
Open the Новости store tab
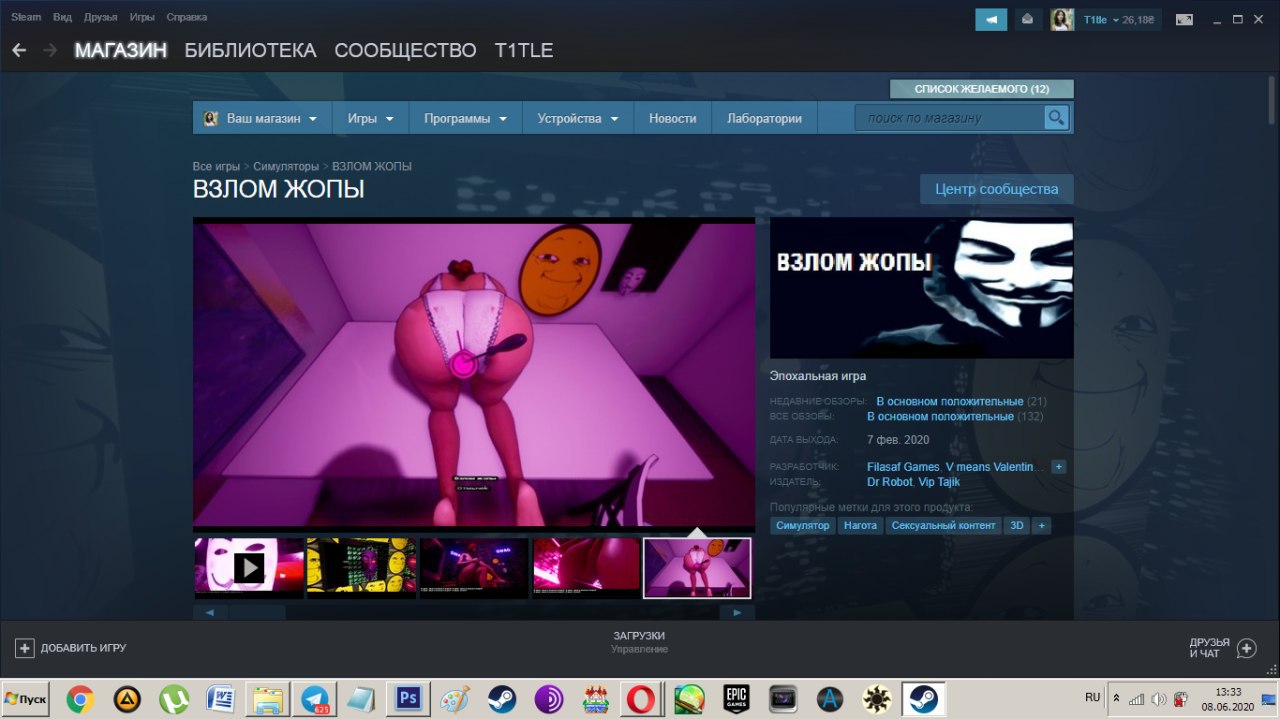672,118
